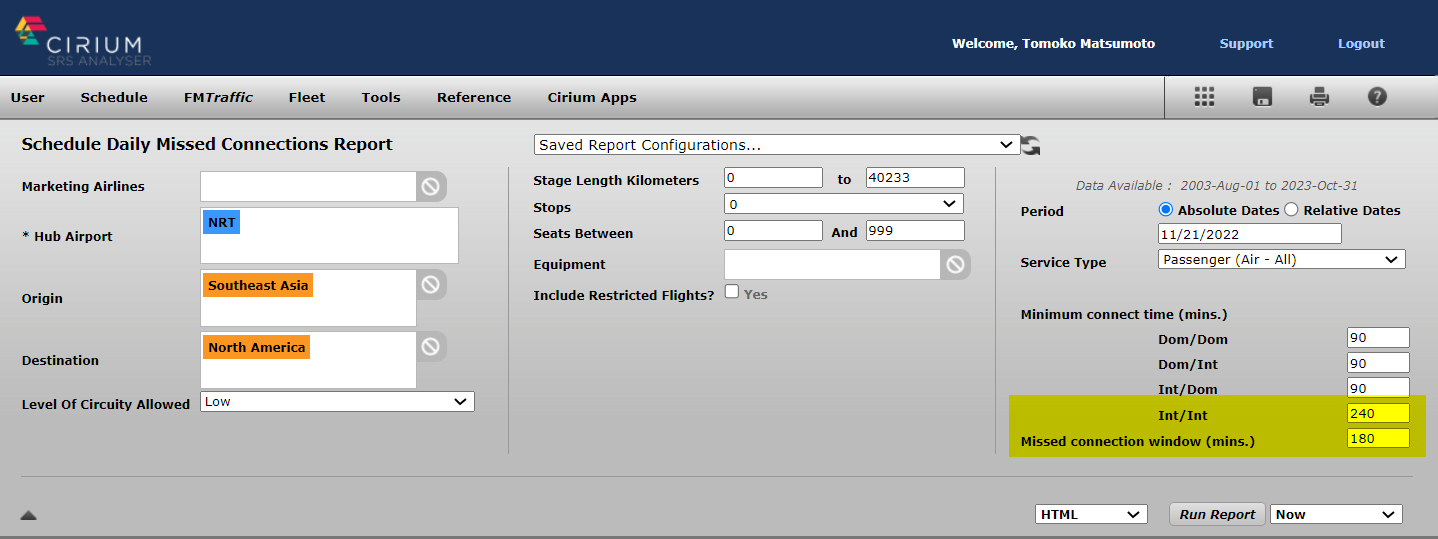Viewport: 1438px width, 539px height.
Task: Click 'Data Available' date range text
Action: (1216, 185)
